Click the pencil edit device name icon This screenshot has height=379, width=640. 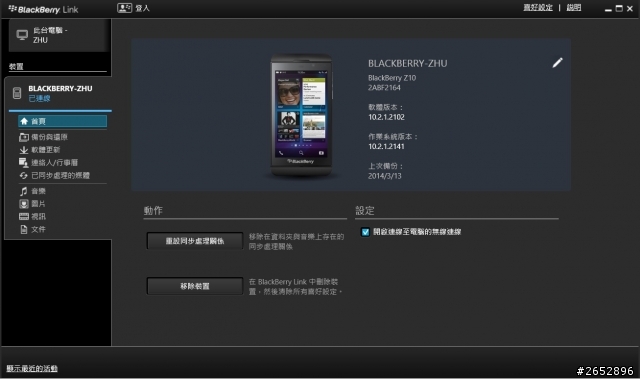[558, 62]
